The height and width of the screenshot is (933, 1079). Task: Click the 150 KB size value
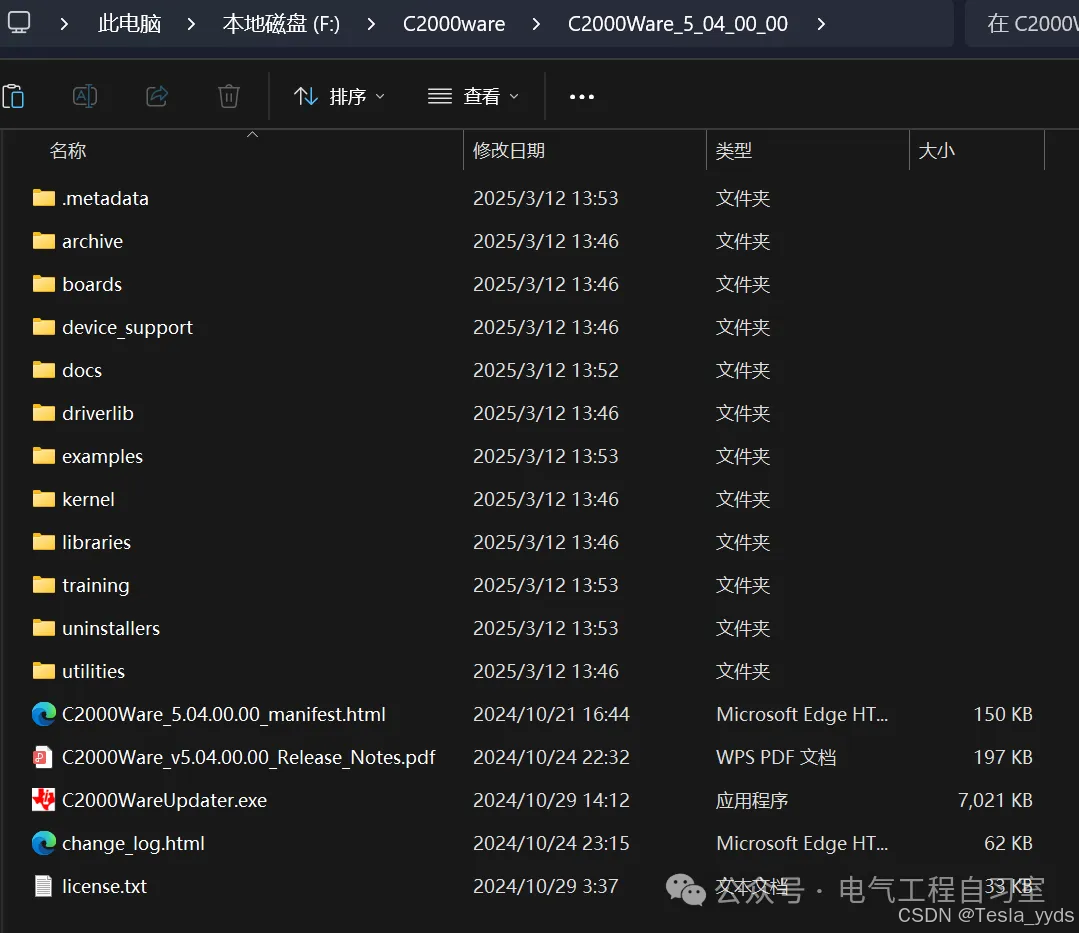point(1003,714)
